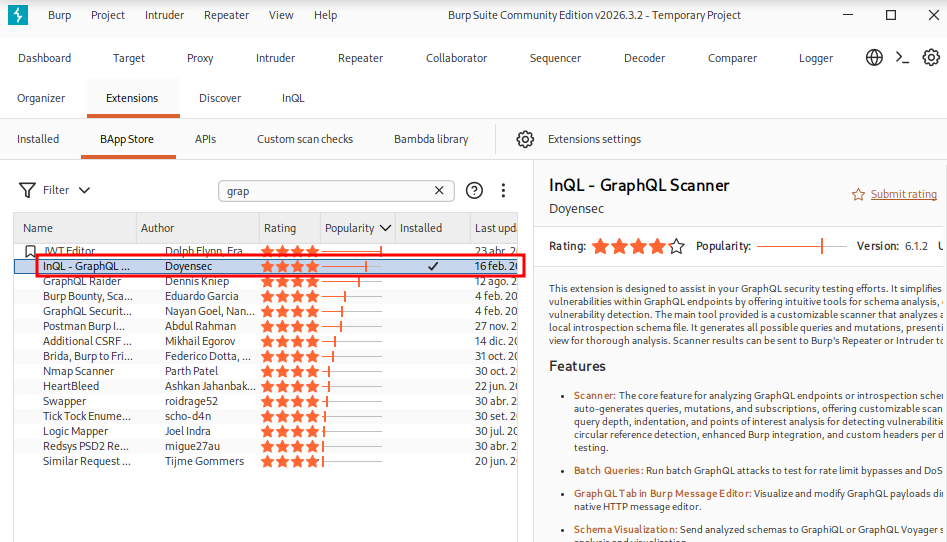Open the Bambda library sub-tab
Screen dimensions: 947x542
(x=431, y=139)
